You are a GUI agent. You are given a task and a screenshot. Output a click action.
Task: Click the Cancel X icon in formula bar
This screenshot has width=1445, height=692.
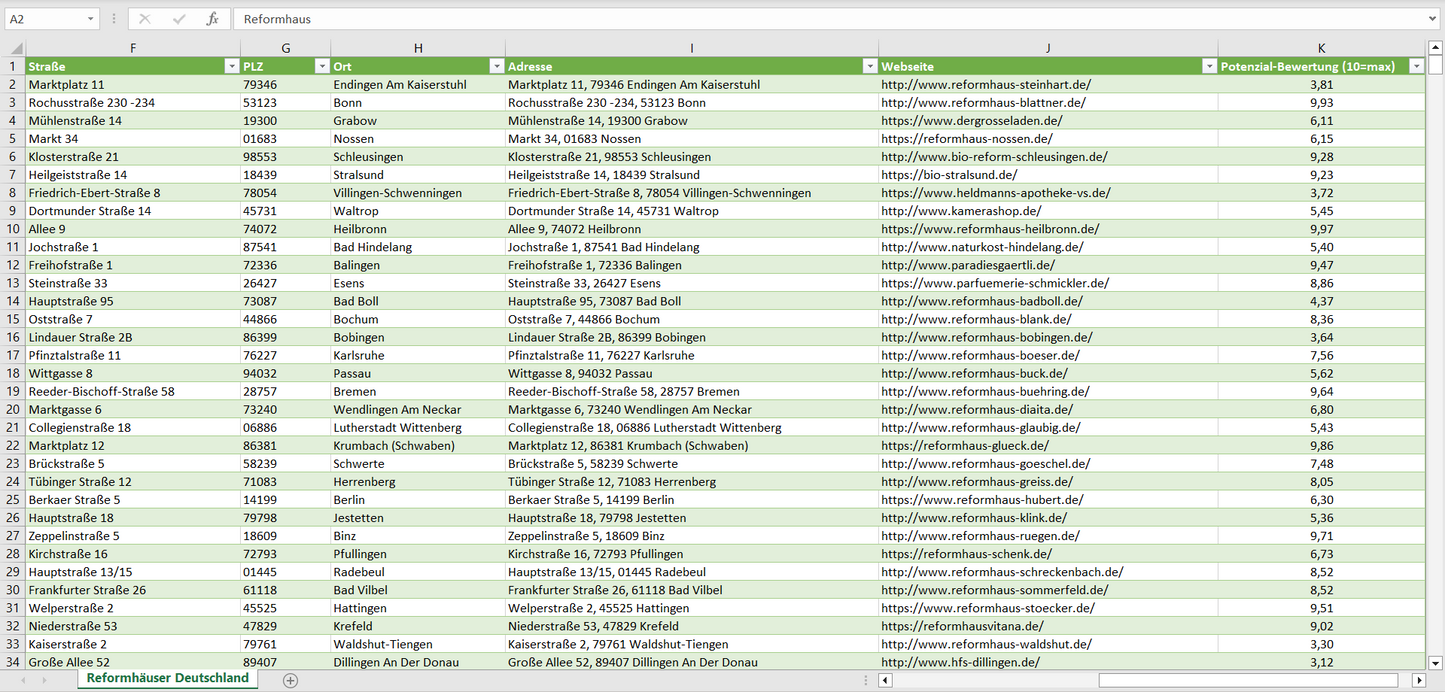145,19
